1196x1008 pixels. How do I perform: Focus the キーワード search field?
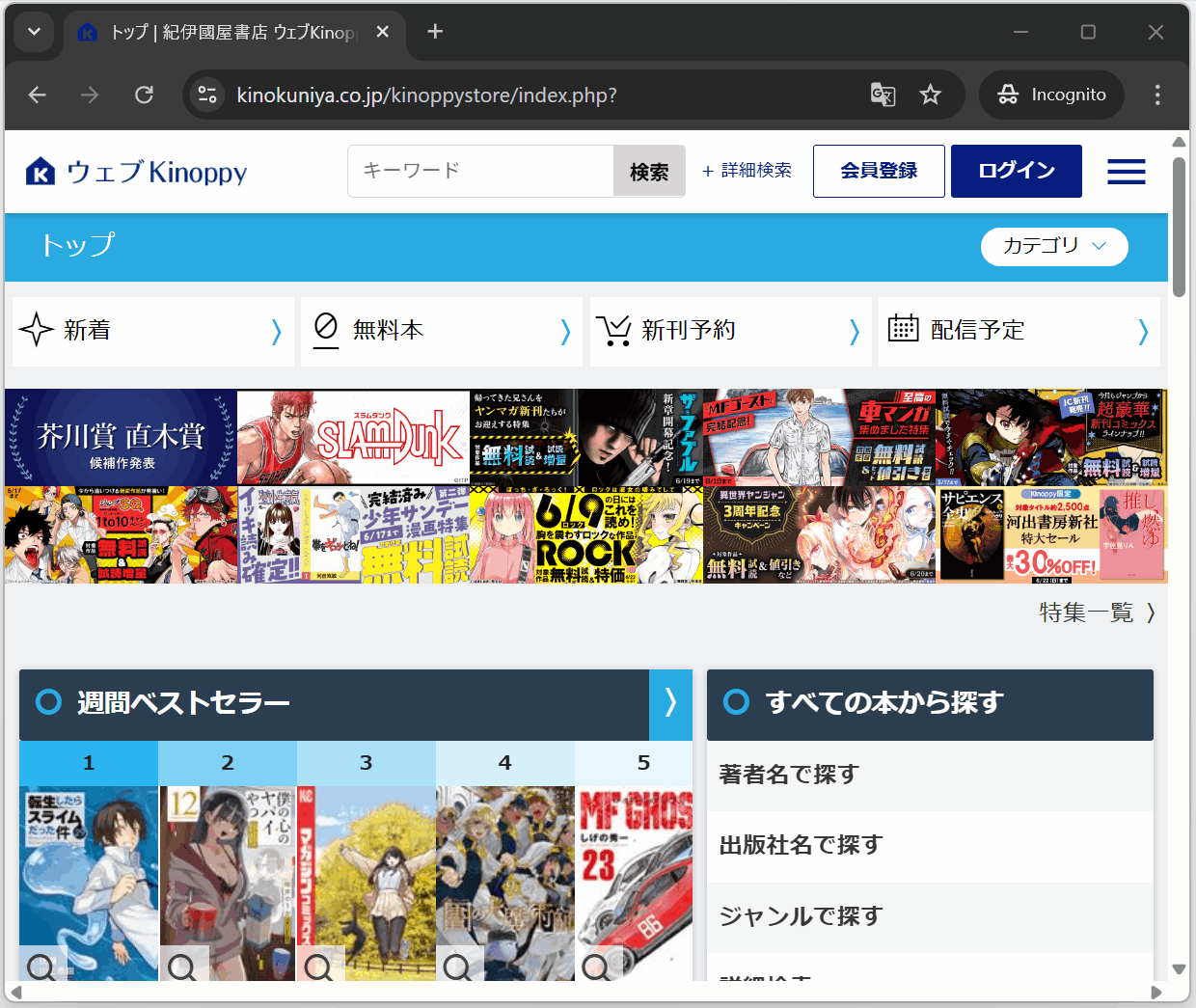click(480, 171)
